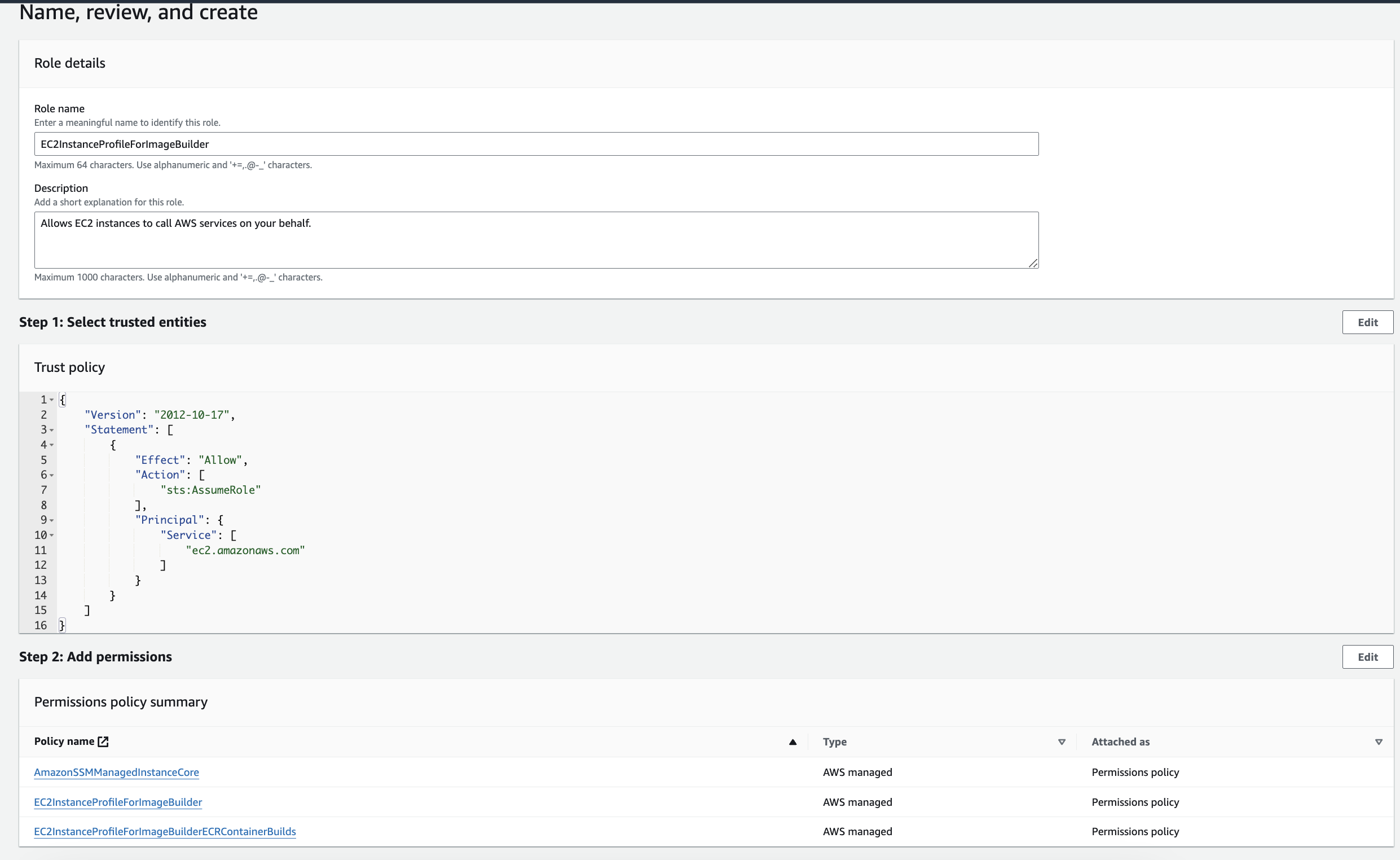Collapse the Service fold on line 10
This screenshot has height=860, width=1400.
tap(52, 535)
